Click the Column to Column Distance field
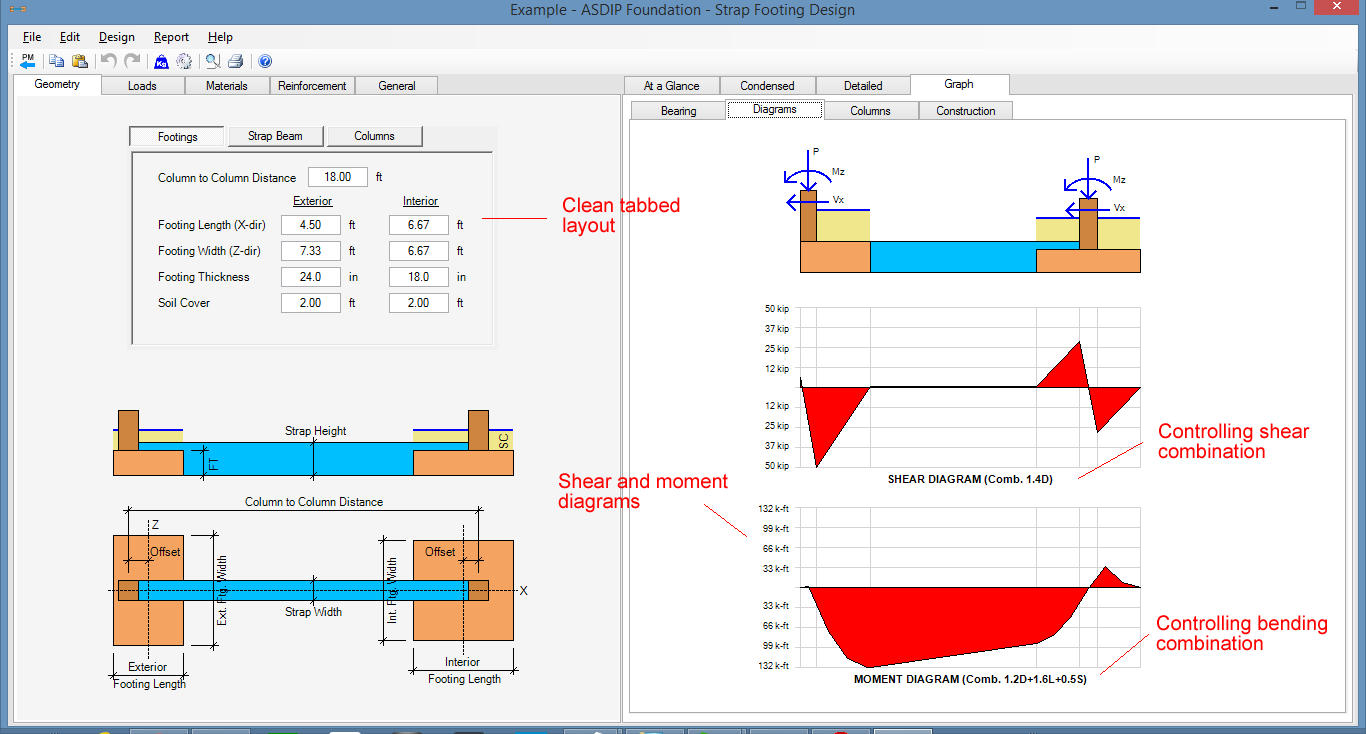The image size is (1366, 734). point(338,177)
